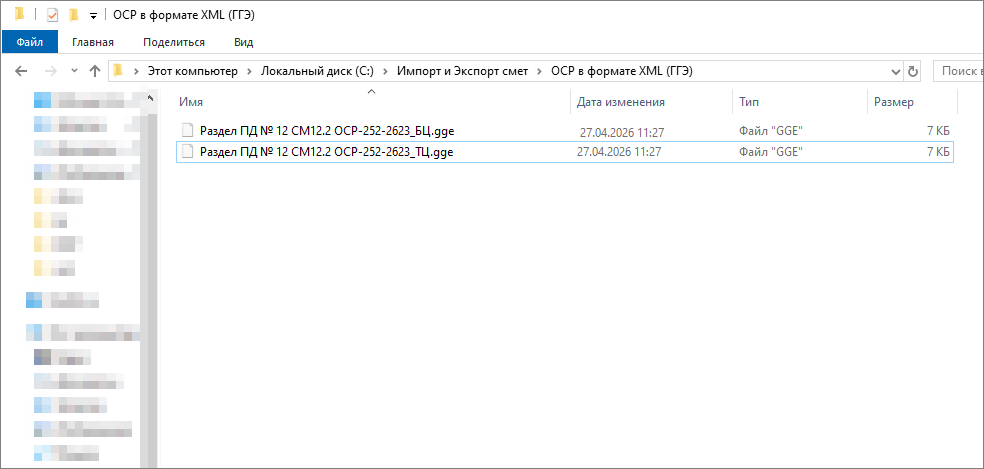Click 7 КБ size of _БЦ.gge row
The image size is (984, 469).
pyautogui.click(x=938, y=131)
